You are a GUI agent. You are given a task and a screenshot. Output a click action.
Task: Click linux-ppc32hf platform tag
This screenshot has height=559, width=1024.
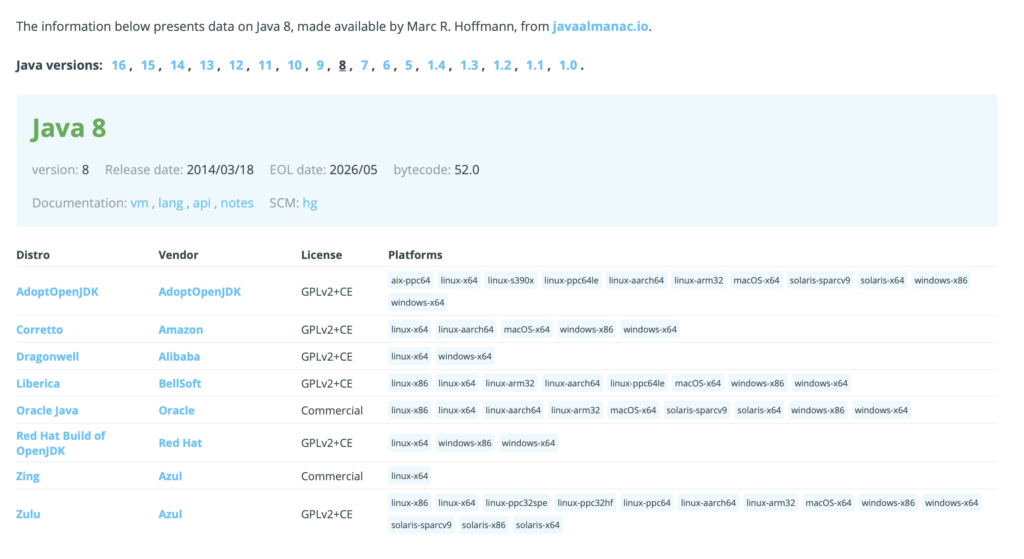point(586,502)
